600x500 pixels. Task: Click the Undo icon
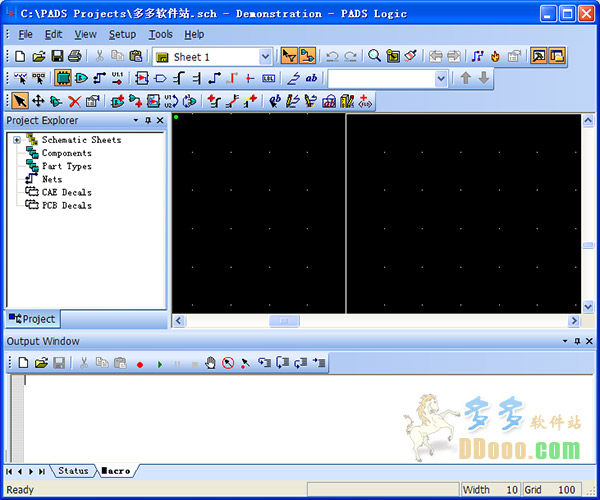coord(332,57)
